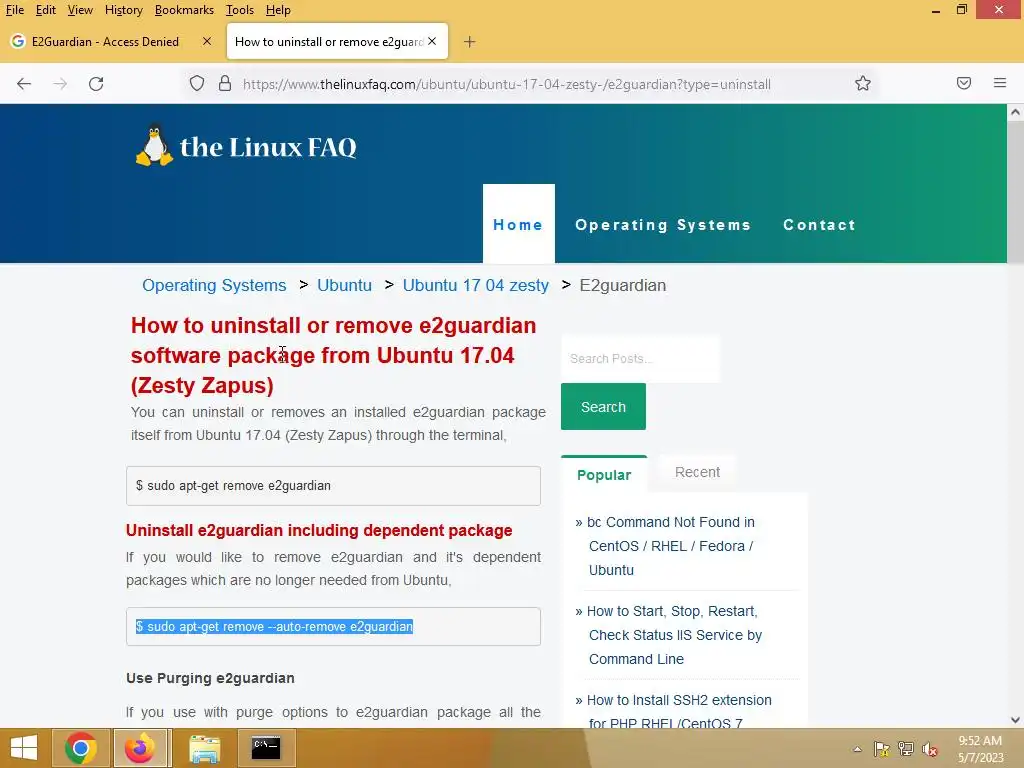Open the View menu
The height and width of the screenshot is (768, 1024).
click(80, 10)
